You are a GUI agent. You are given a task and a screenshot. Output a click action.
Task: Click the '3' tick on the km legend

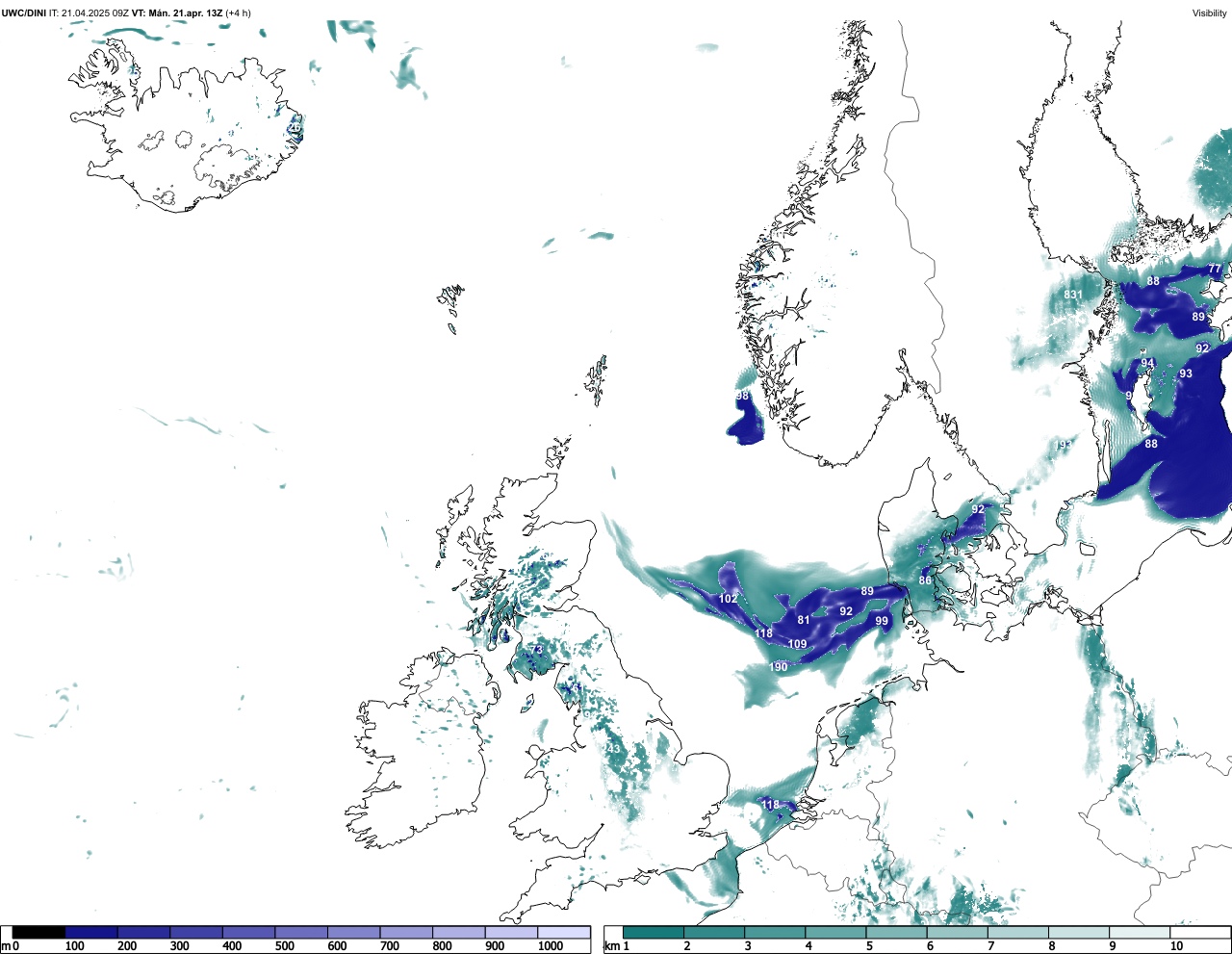coord(747,946)
